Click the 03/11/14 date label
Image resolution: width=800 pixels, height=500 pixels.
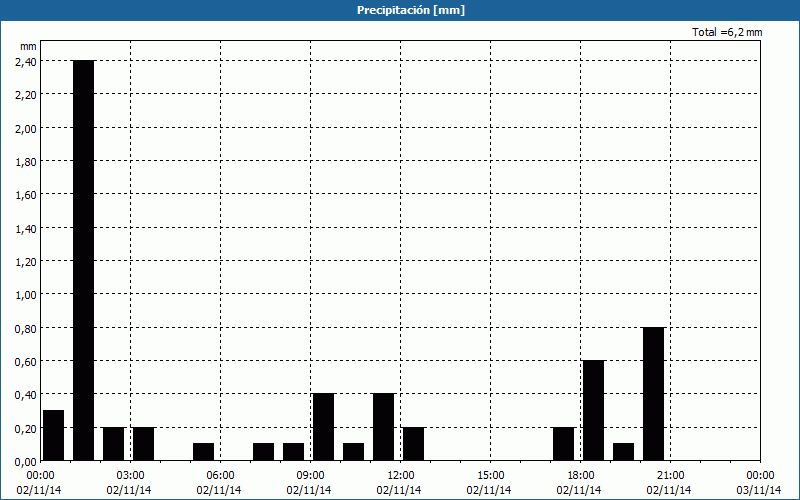pyautogui.click(x=759, y=490)
